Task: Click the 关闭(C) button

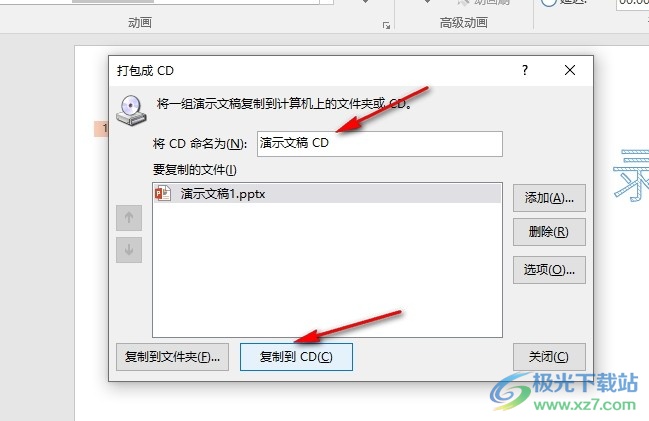Action: [549, 357]
